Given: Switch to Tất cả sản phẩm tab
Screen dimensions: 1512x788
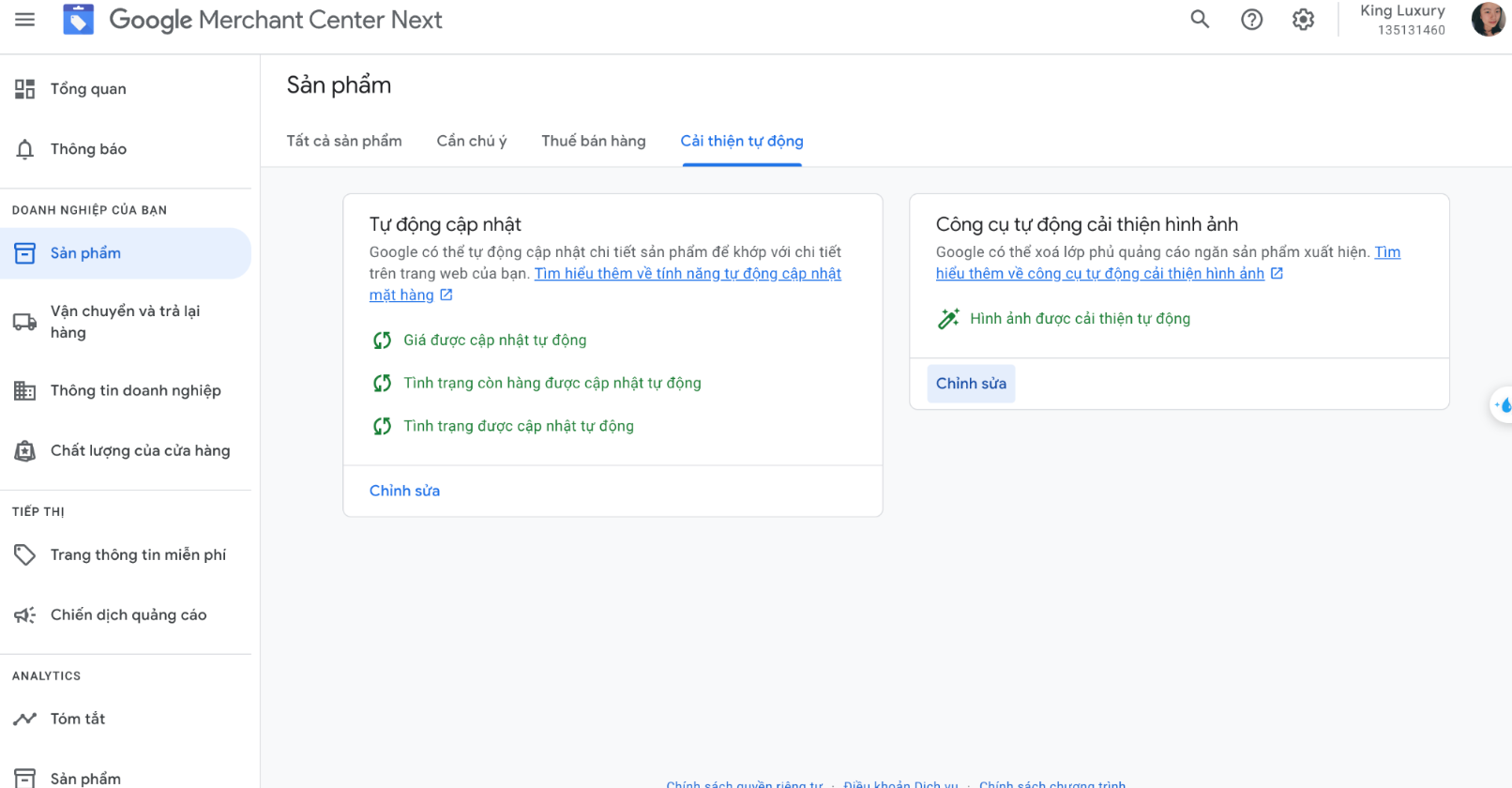Looking at the screenshot, I should [x=344, y=141].
